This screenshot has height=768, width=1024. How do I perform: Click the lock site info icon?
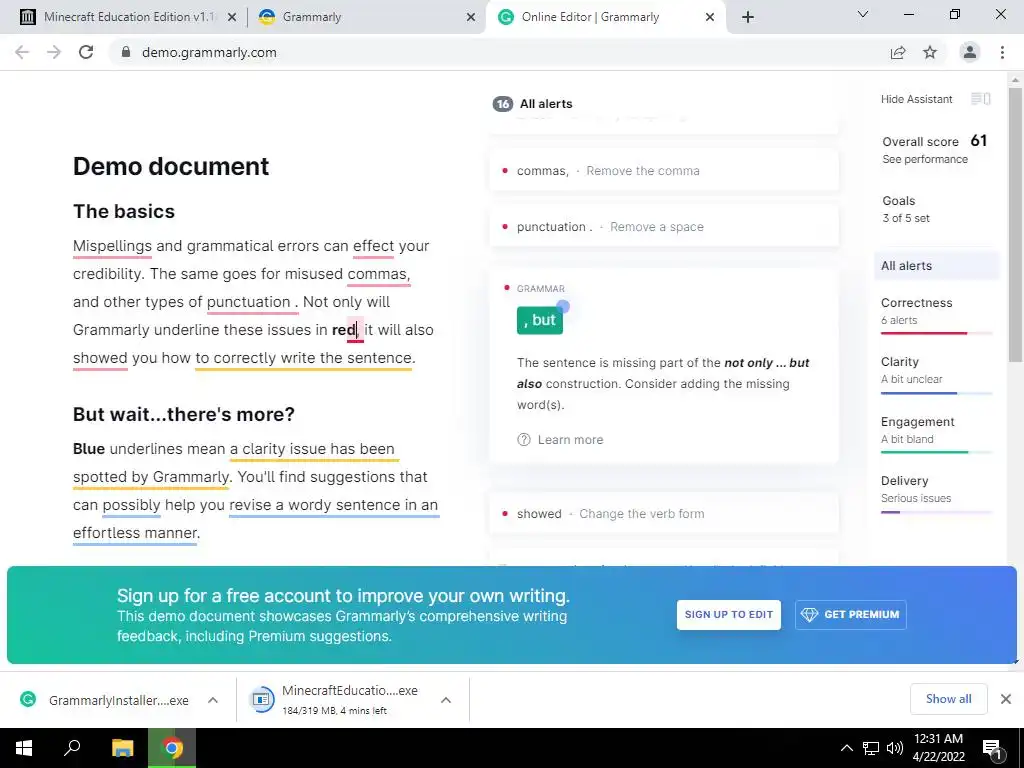(x=126, y=52)
